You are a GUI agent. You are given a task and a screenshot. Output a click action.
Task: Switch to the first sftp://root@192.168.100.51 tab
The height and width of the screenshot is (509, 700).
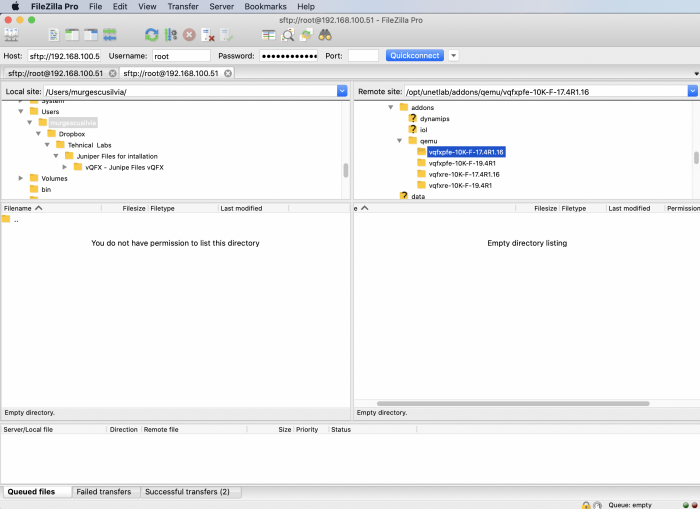point(55,73)
